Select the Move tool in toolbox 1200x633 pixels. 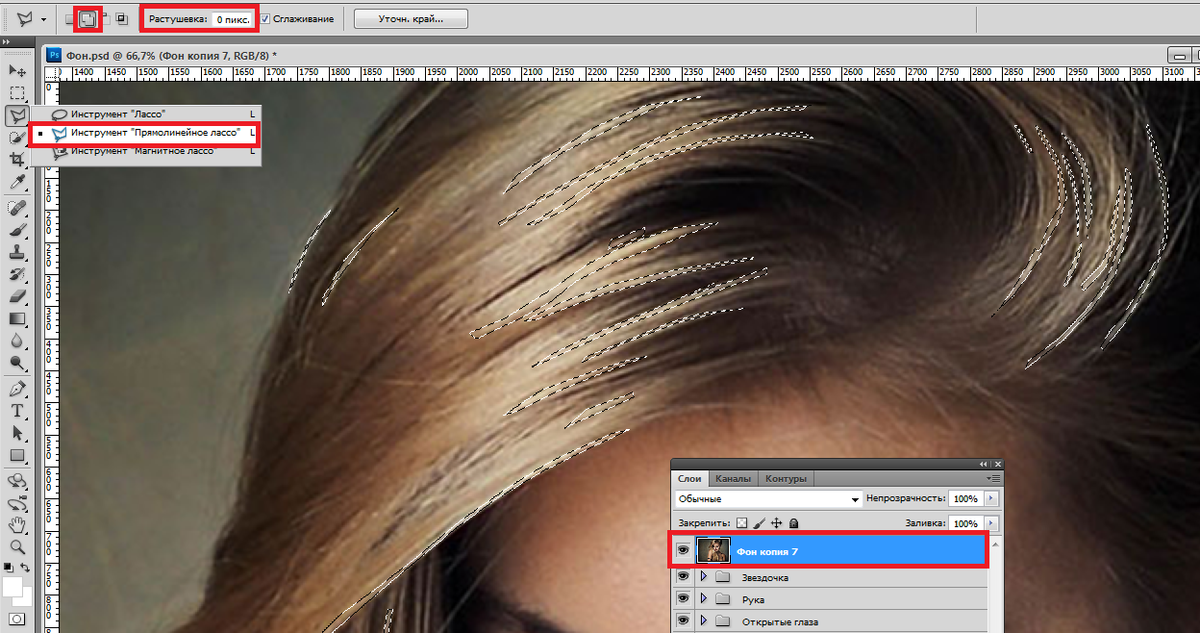pyautogui.click(x=17, y=71)
